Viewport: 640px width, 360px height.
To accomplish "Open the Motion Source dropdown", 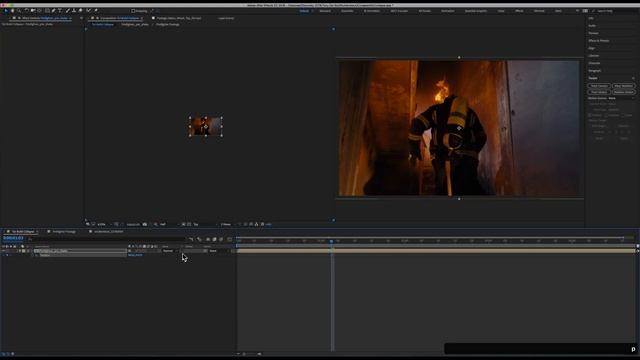I will click(620, 98).
